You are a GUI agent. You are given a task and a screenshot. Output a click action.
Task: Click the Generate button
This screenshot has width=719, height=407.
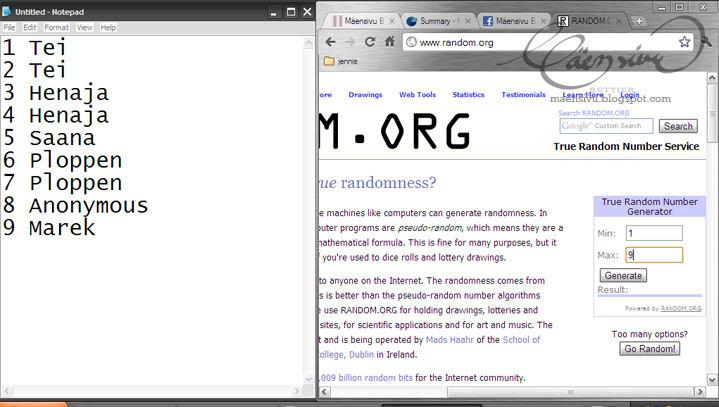pyautogui.click(x=623, y=275)
